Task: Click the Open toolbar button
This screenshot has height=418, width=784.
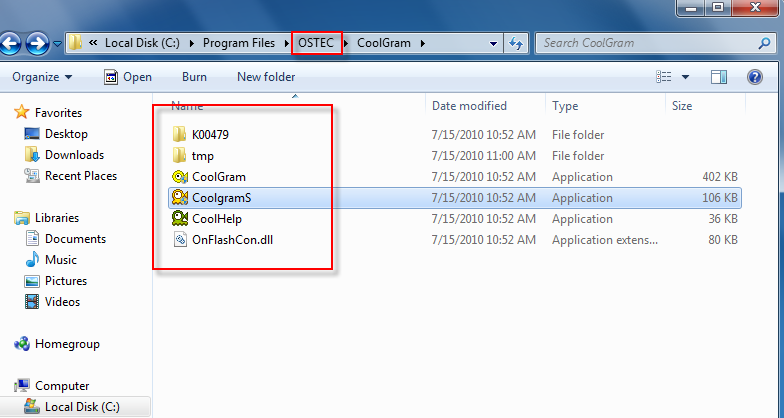Action: pos(128,77)
